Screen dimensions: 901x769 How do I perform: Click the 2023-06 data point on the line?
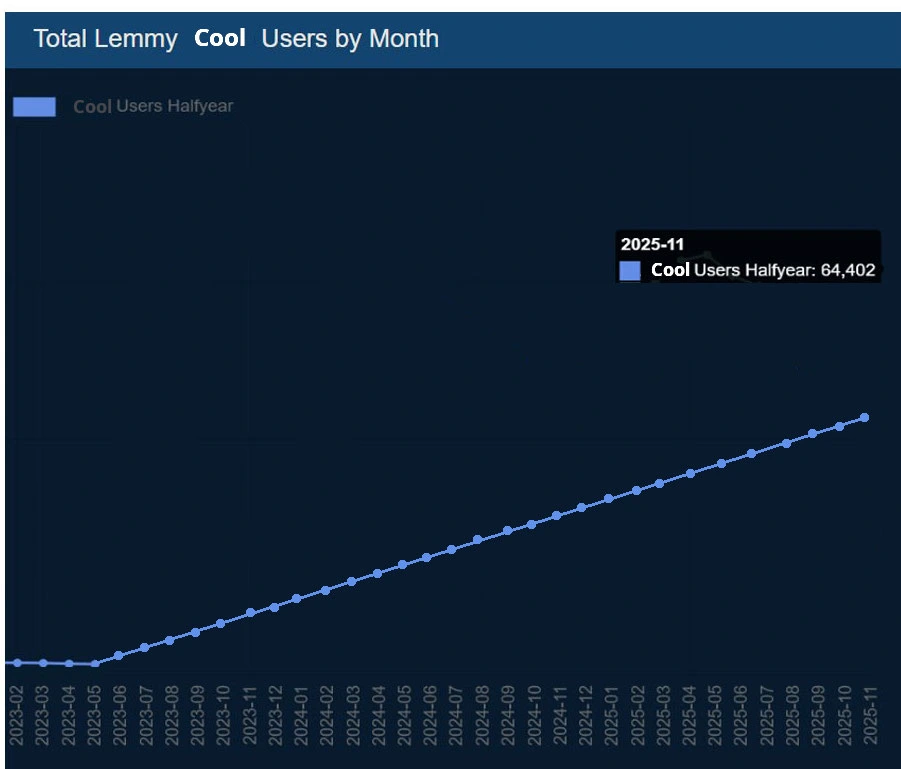click(119, 655)
